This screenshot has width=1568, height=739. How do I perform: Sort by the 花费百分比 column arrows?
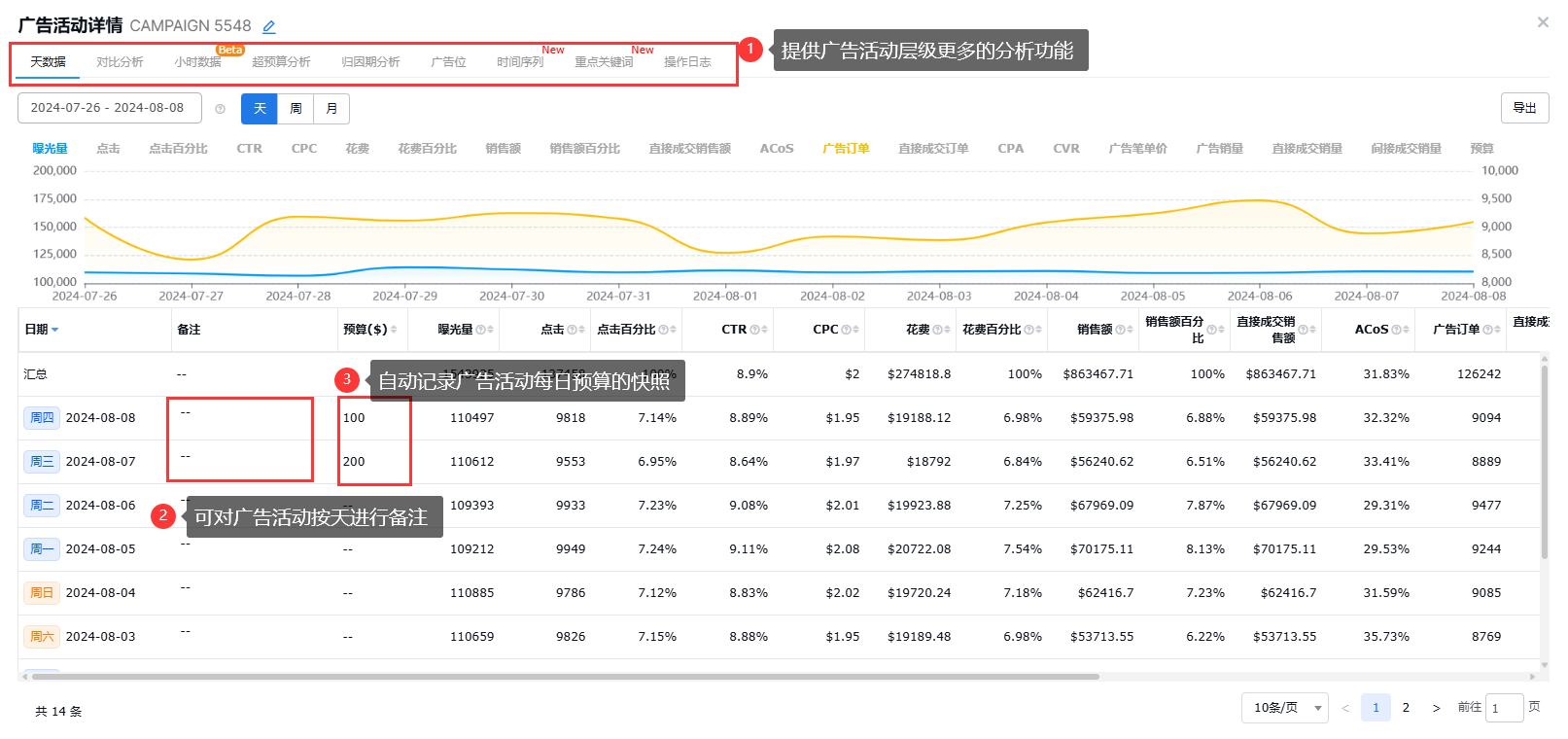1038,330
